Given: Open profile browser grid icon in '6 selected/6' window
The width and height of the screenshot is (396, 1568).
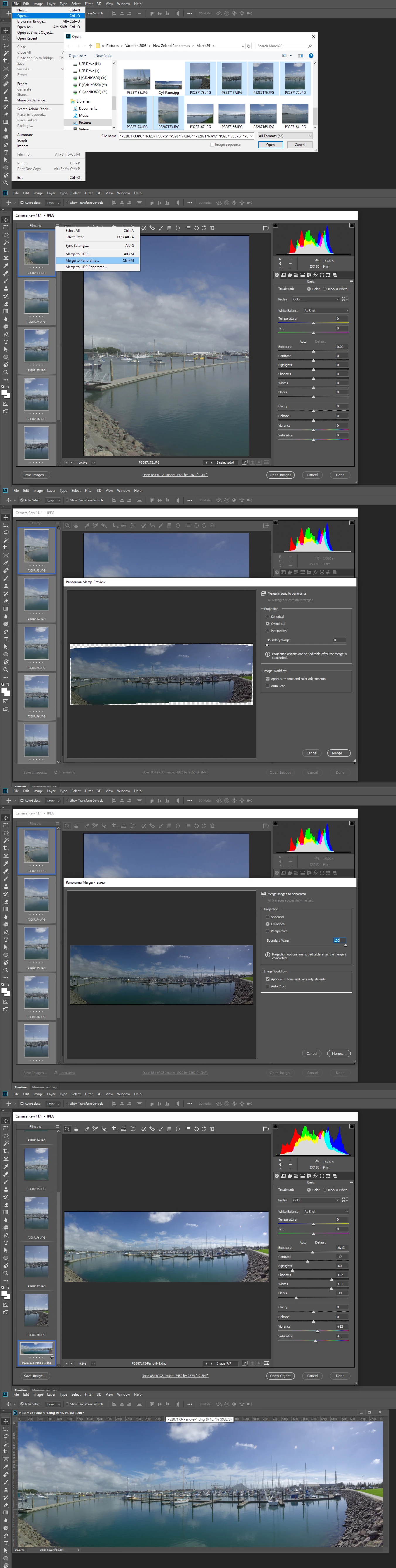Looking at the screenshot, I should coord(345,299).
